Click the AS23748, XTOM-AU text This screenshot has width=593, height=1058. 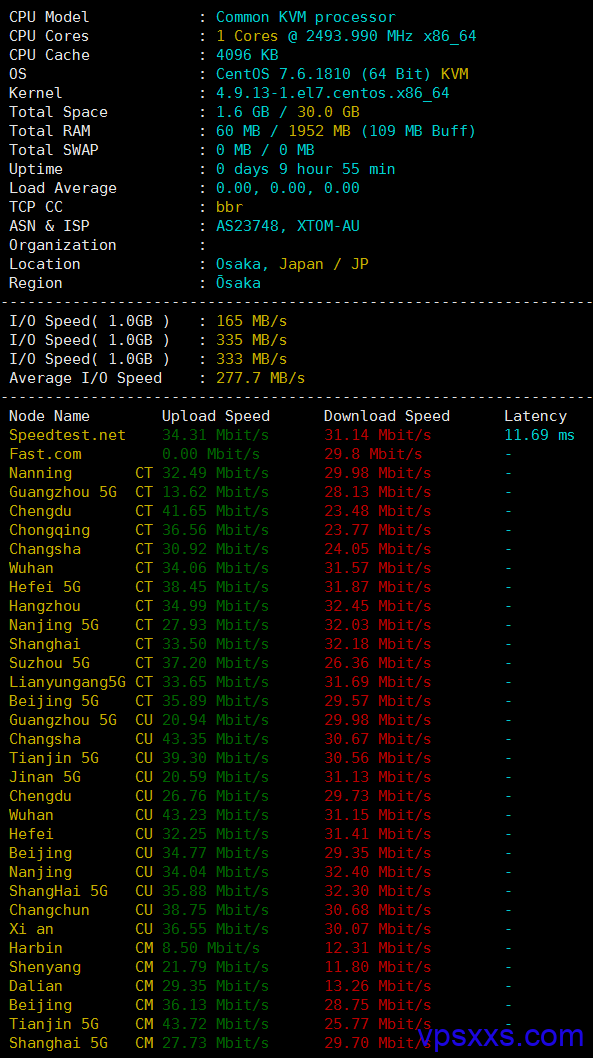[287, 226]
